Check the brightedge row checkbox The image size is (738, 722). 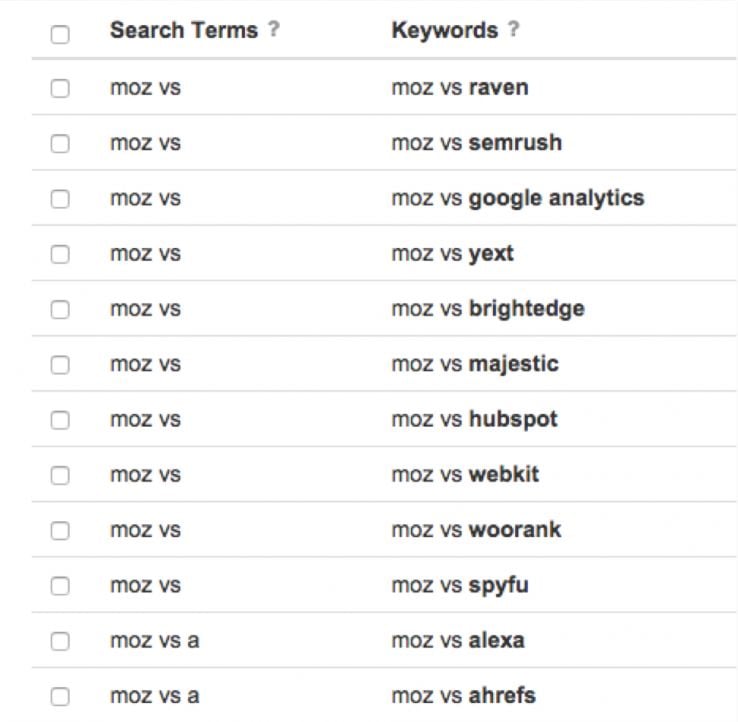point(60,309)
